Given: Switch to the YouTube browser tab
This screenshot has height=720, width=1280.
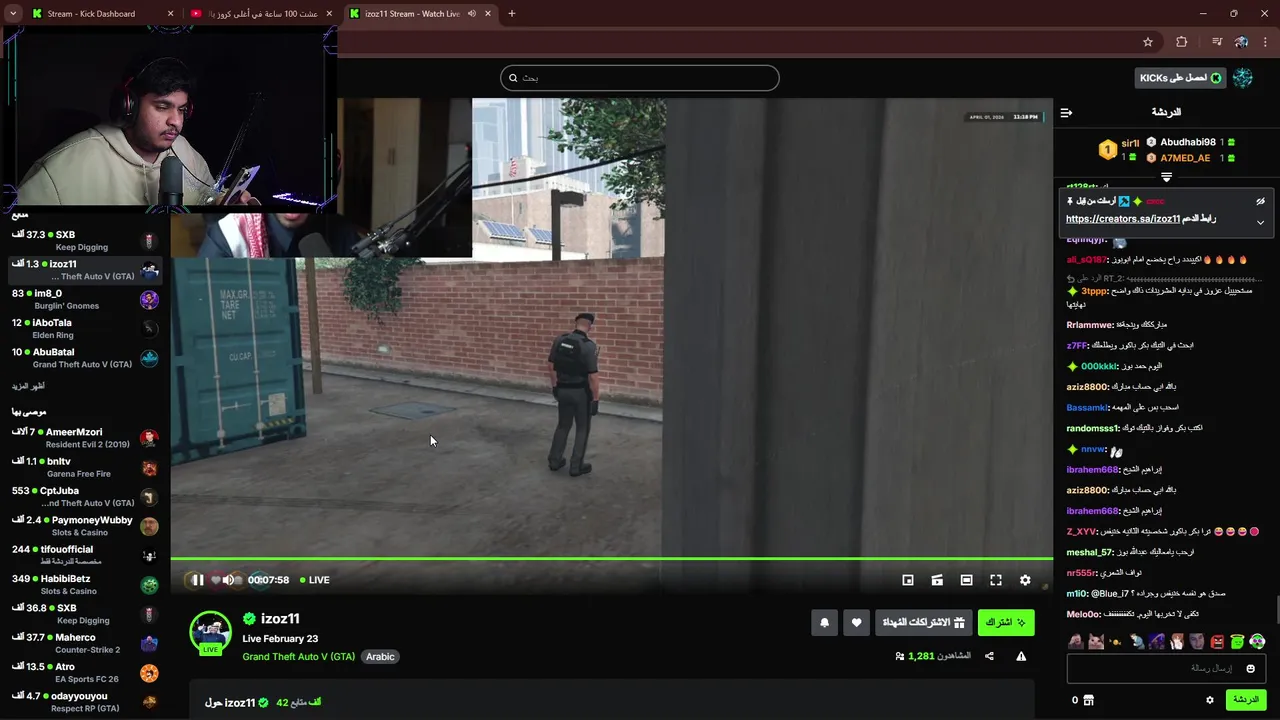Looking at the screenshot, I should click(x=260, y=14).
